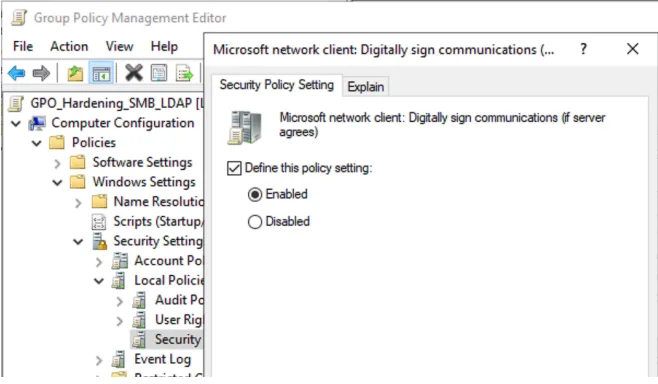Expand the Software Settings node
Viewport: 658px width, 384px height.
click(57, 163)
